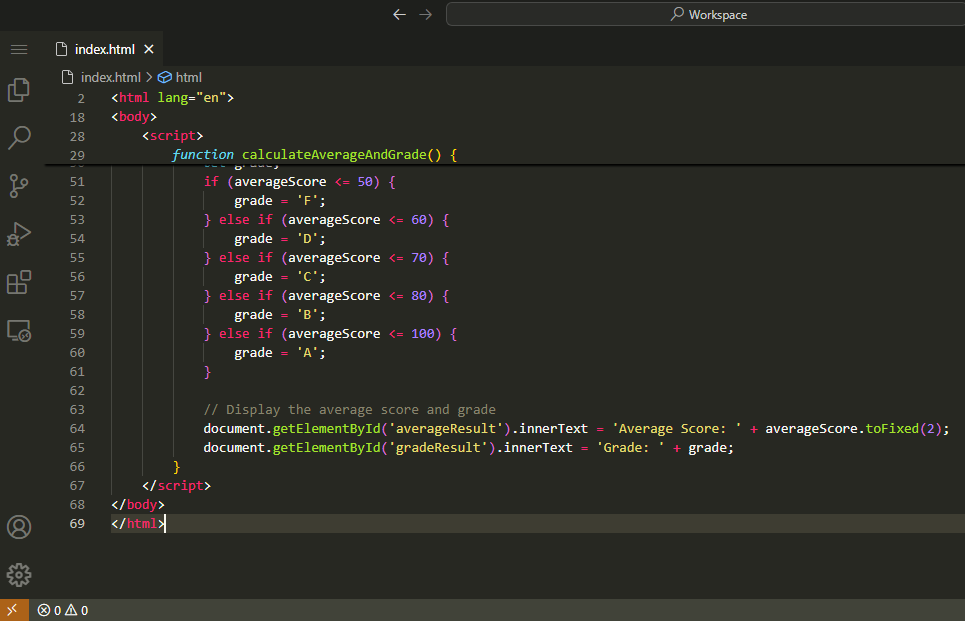Open the Remote Explorer view
The image size is (965, 621).
point(19,330)
